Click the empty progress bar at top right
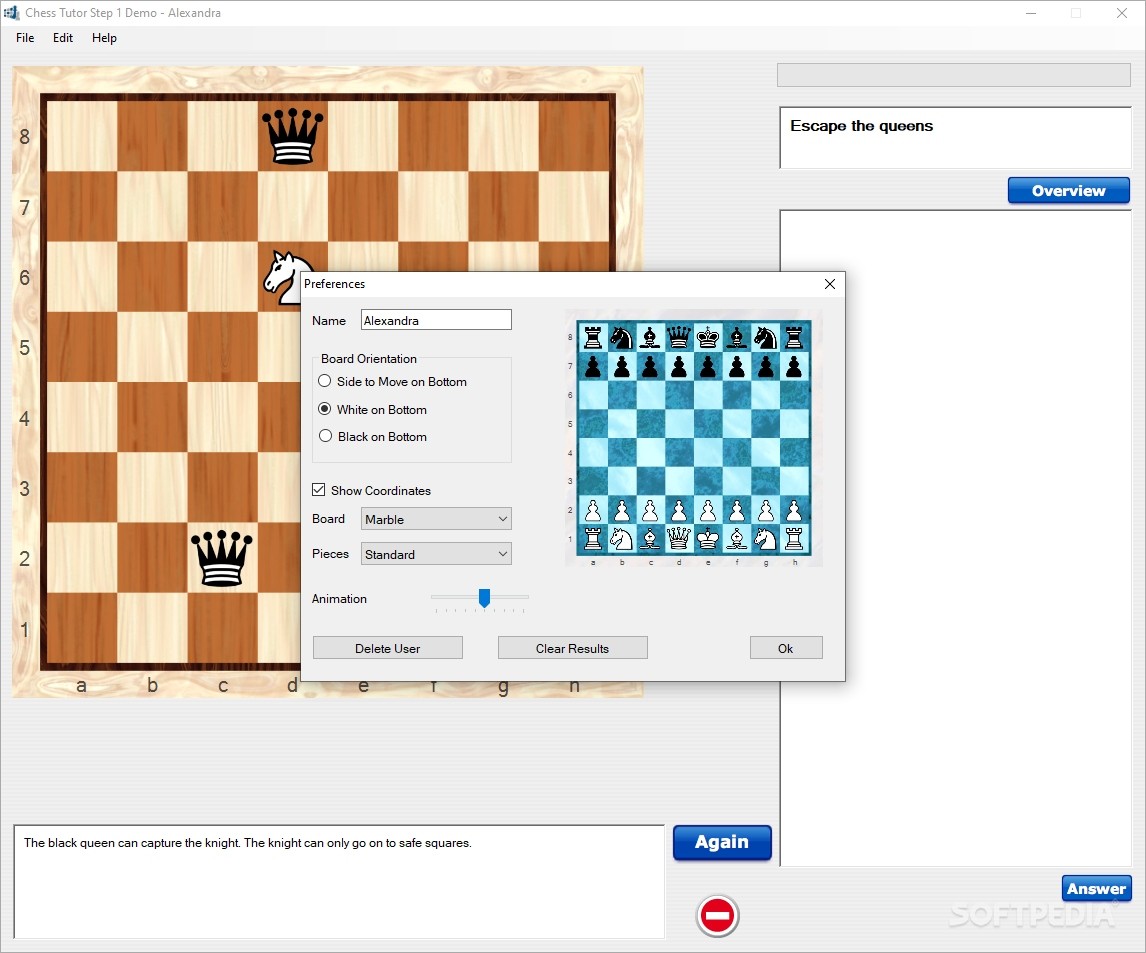The height and width of the screenshot is (953, 1146). click(x=954, y=75)
